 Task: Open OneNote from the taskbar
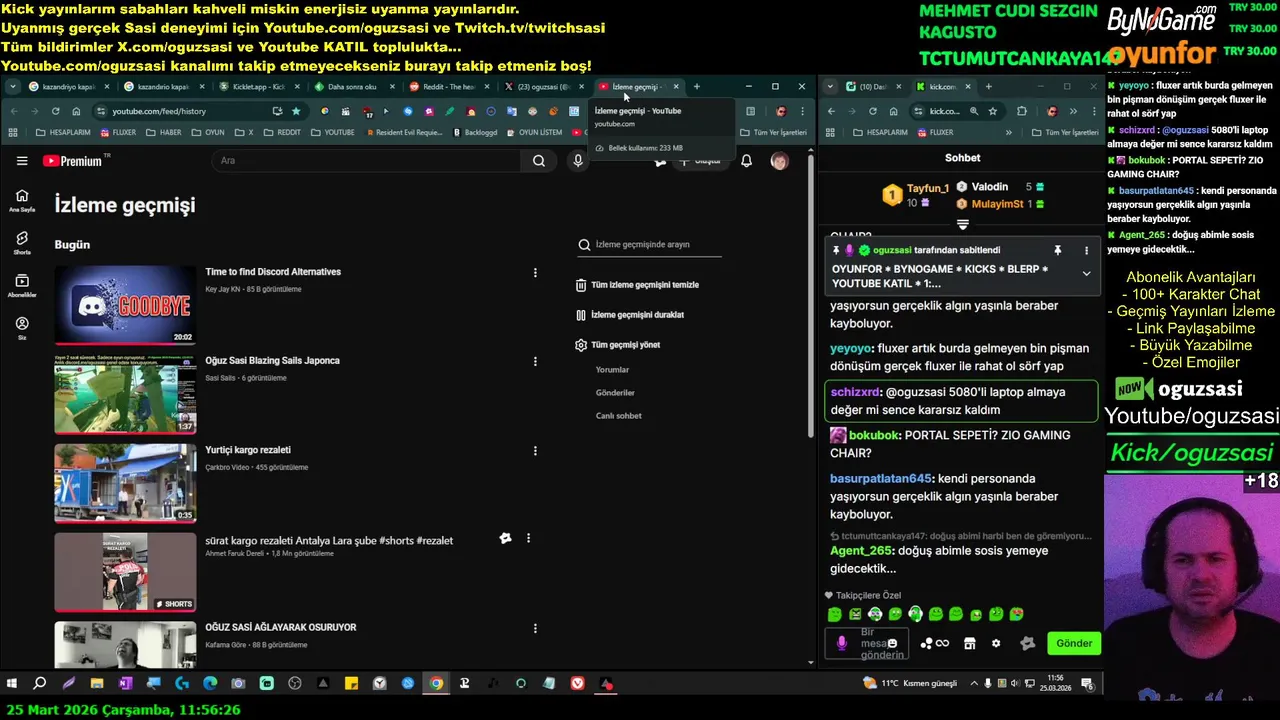125,684
